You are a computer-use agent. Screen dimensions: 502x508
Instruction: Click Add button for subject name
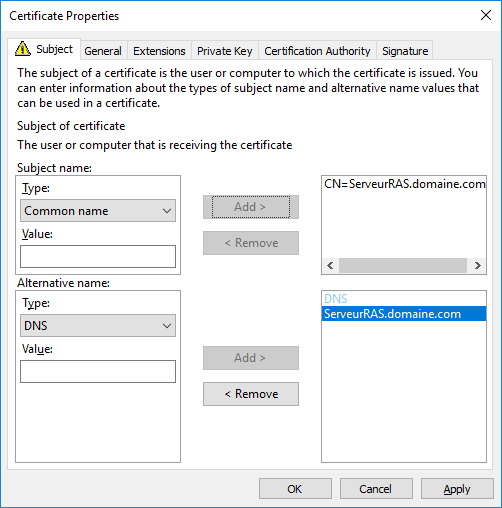251,207
